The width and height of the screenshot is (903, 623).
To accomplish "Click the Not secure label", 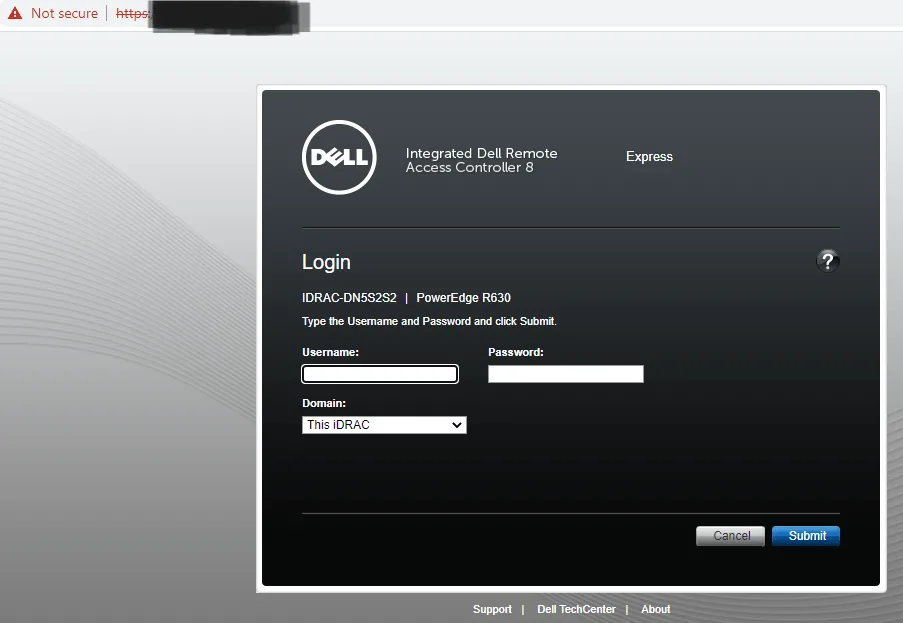I will pyautogui.click(x=64, y=14).
